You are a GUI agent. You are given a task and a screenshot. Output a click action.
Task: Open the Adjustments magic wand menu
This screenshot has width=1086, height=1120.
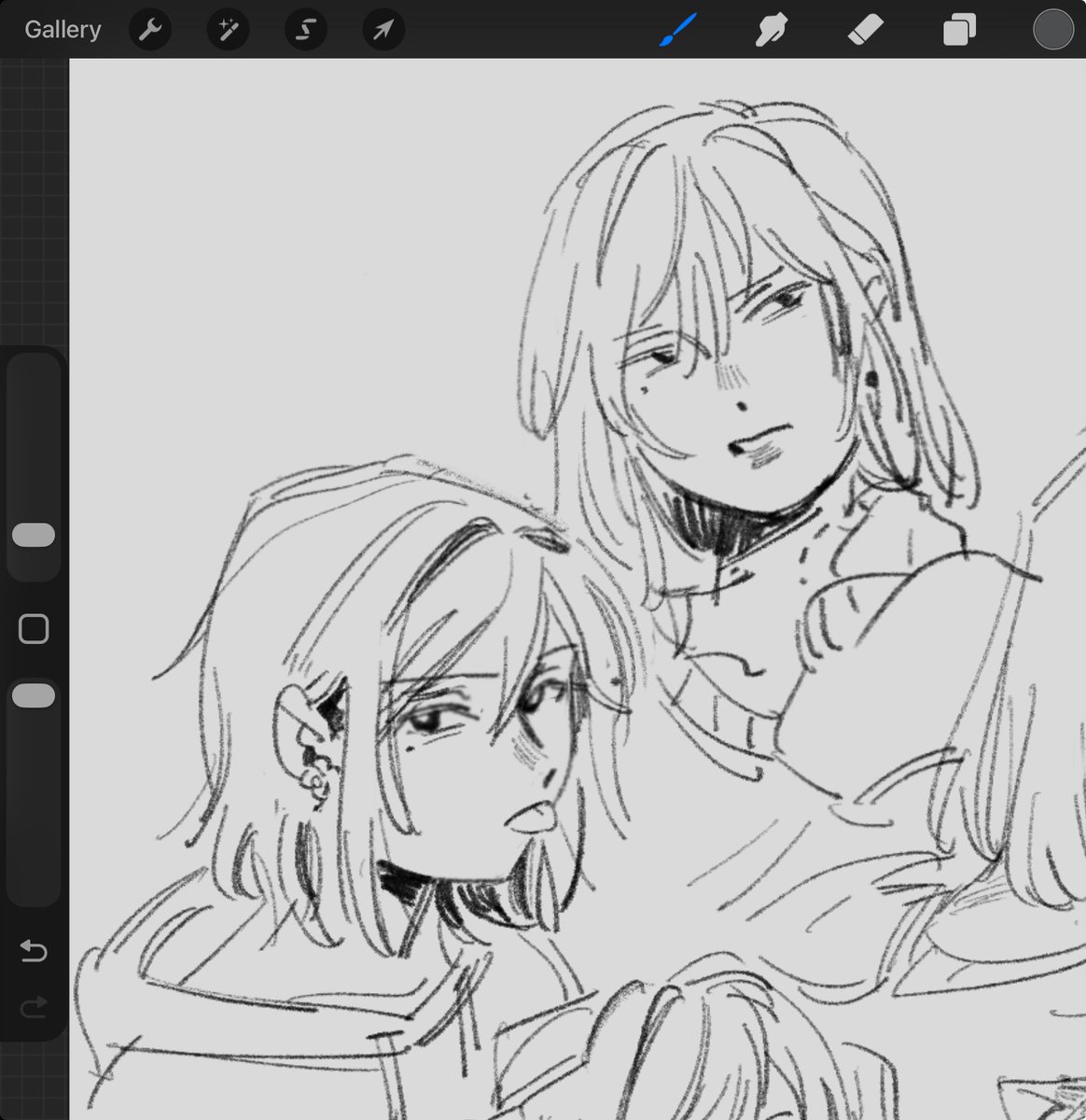[228, 31]
